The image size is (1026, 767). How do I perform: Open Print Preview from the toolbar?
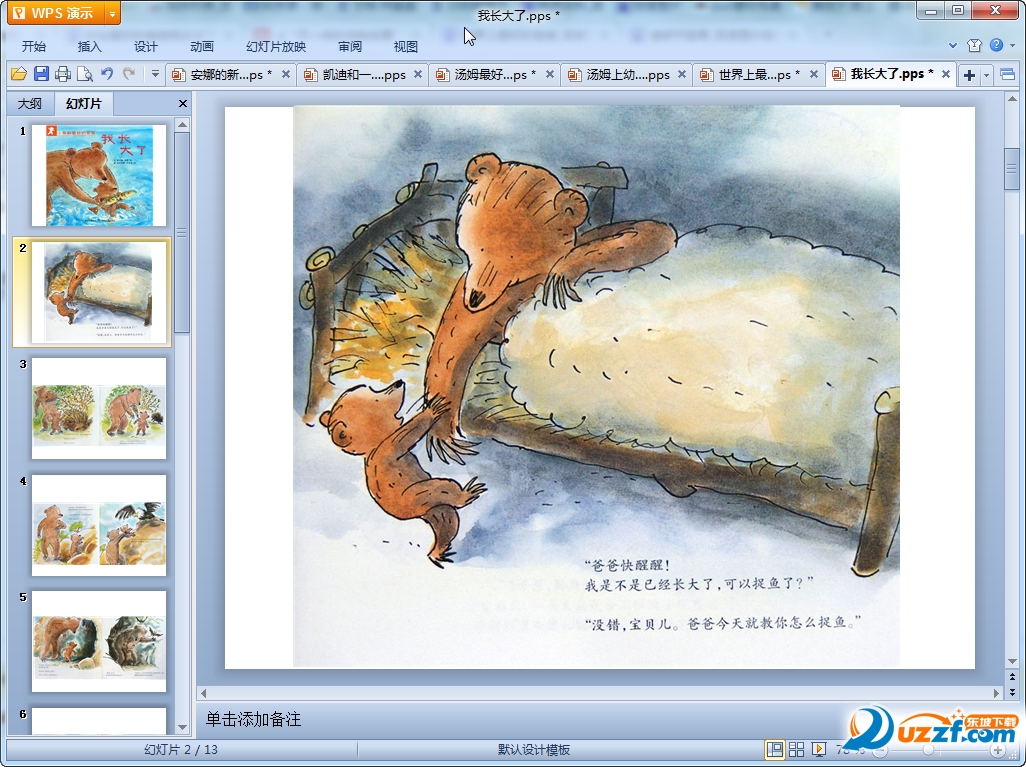(85, 74)
